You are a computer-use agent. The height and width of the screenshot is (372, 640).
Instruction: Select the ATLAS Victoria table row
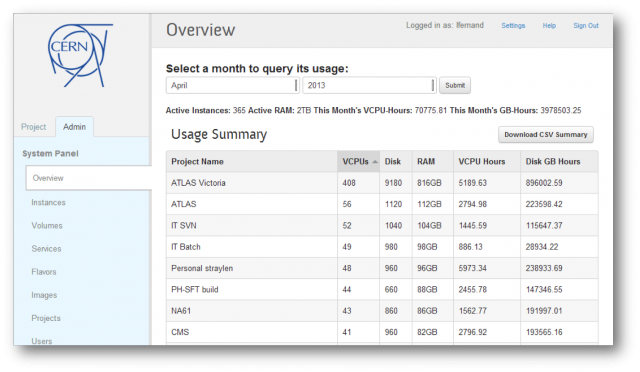[382, 183]
